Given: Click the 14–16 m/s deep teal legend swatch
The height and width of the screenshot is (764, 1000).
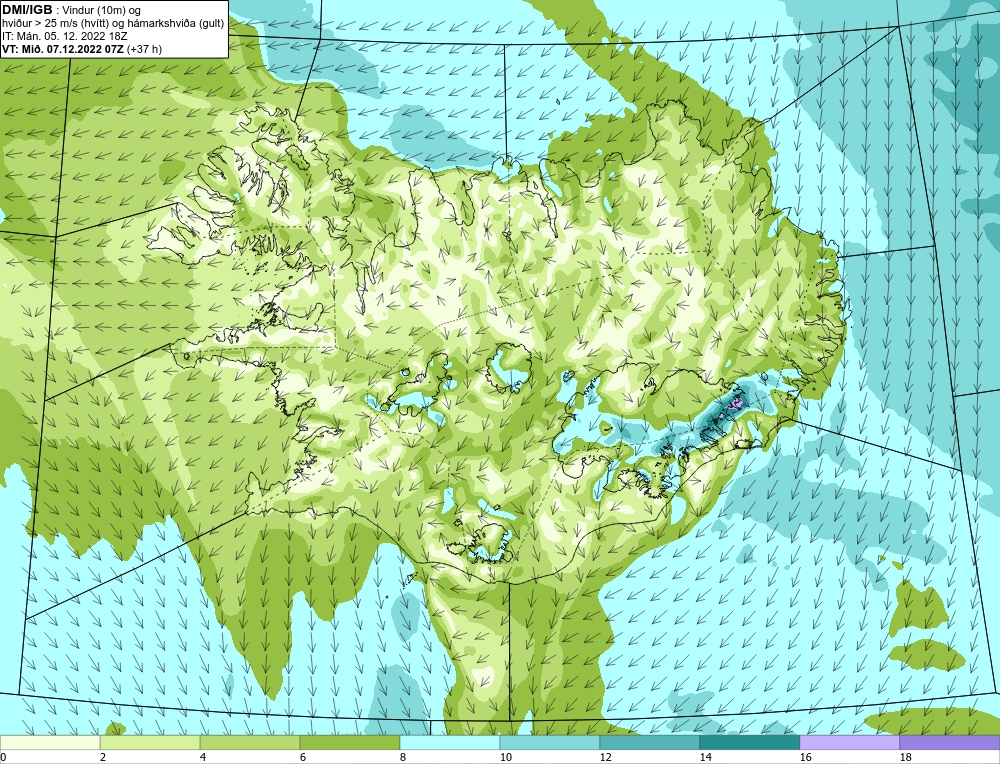Looking at the screenshot, I should [x=750, y=743].
